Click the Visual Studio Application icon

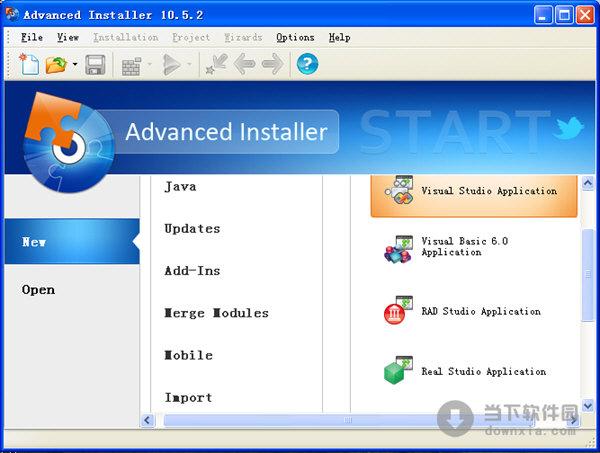coord(399,190)
